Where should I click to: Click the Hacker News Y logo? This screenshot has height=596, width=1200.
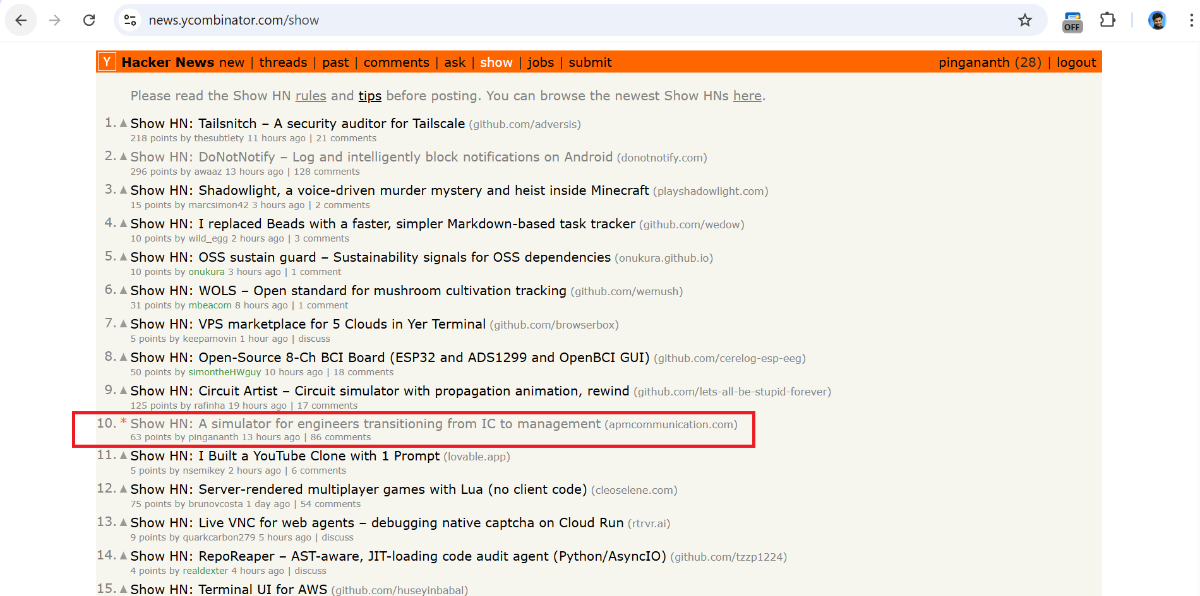[x=107, y=62]
